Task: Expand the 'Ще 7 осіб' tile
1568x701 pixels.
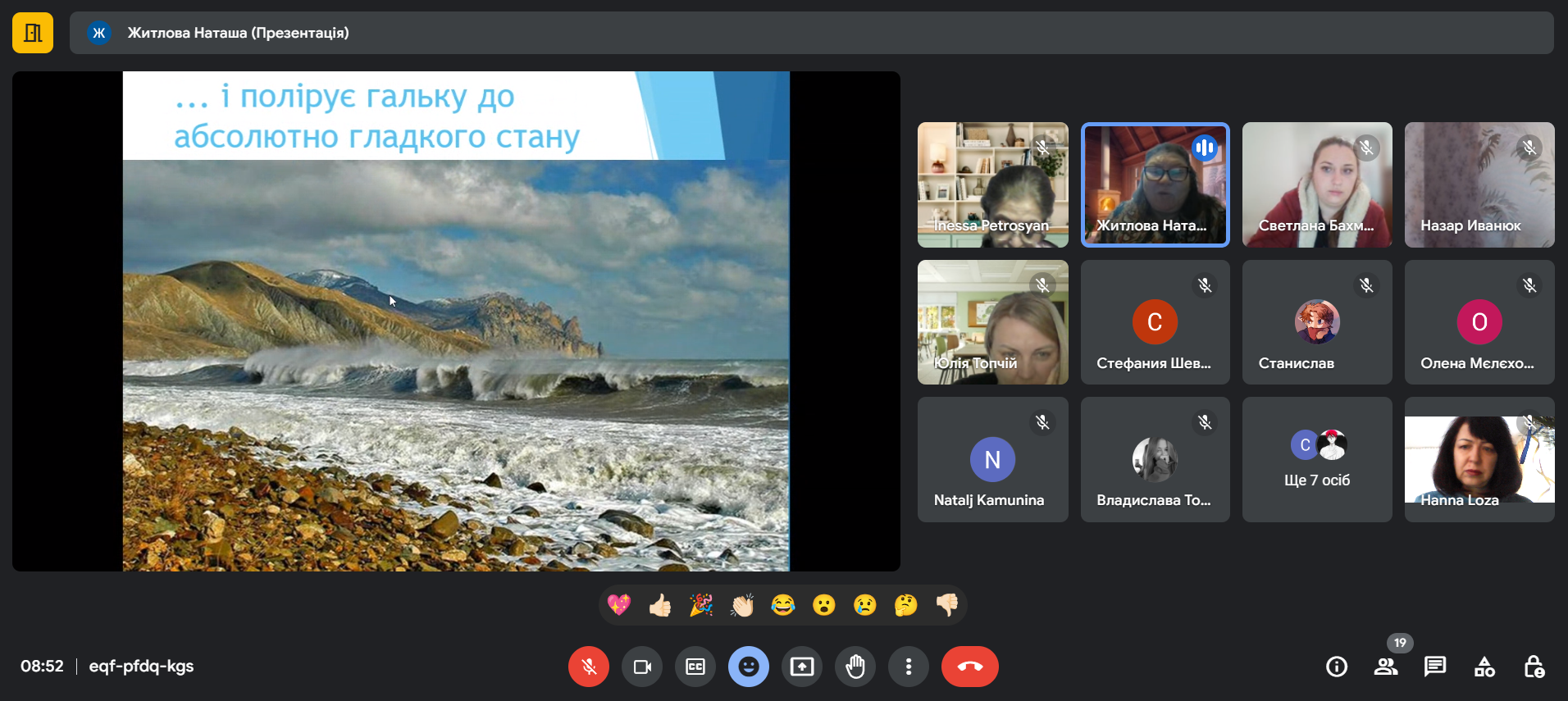Action: 1316,460
